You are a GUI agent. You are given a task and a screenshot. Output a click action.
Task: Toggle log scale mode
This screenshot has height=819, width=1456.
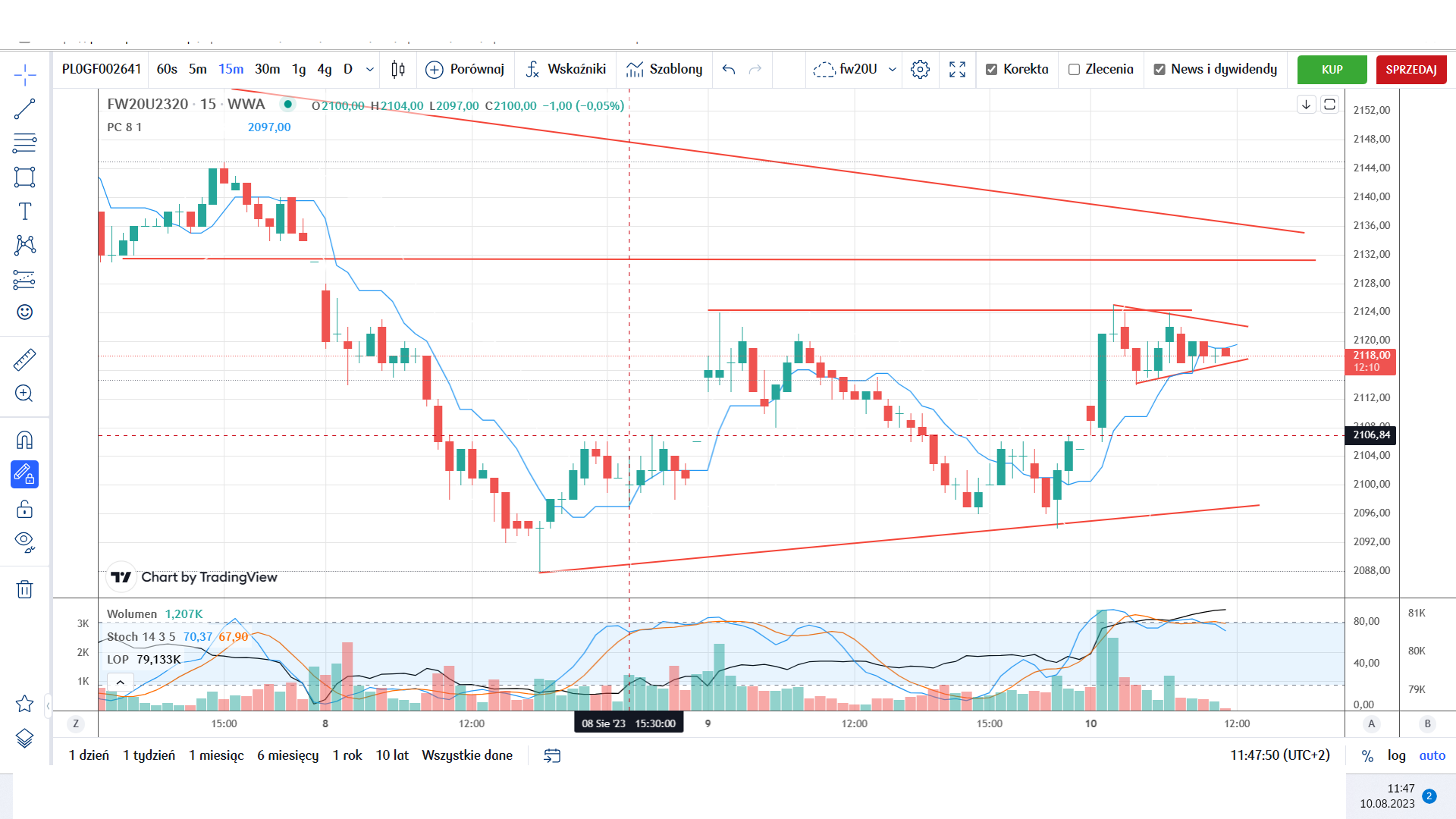[1396, 755]
